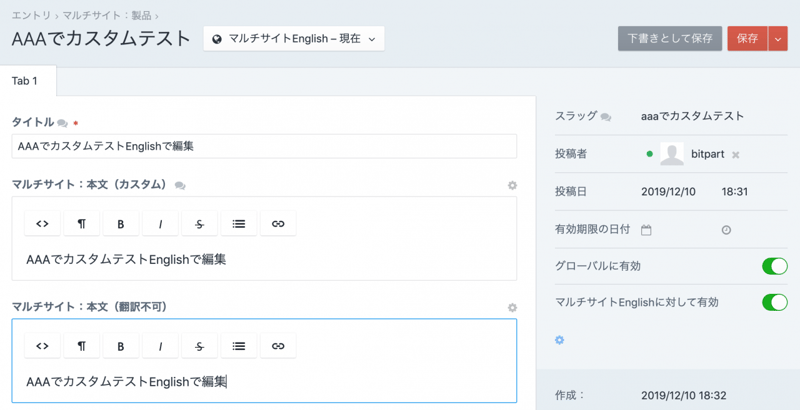Apply strikethrough in the custom body editor
Image resolution: width=800 pixels, height=410 pixels.
coord(199,224)
